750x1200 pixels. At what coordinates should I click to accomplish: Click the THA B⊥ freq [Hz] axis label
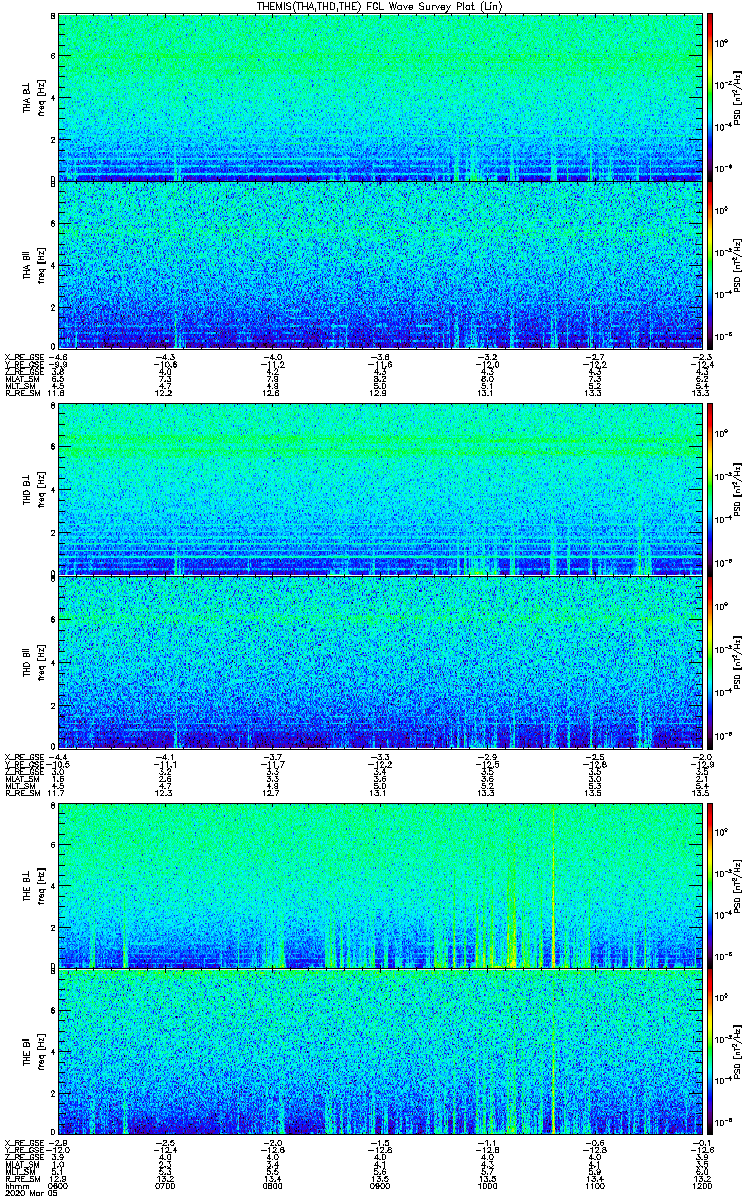click(x=35, y=97)
